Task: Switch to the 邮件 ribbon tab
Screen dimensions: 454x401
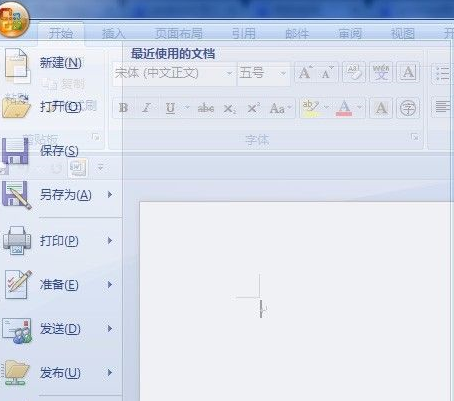Action: 297,34
